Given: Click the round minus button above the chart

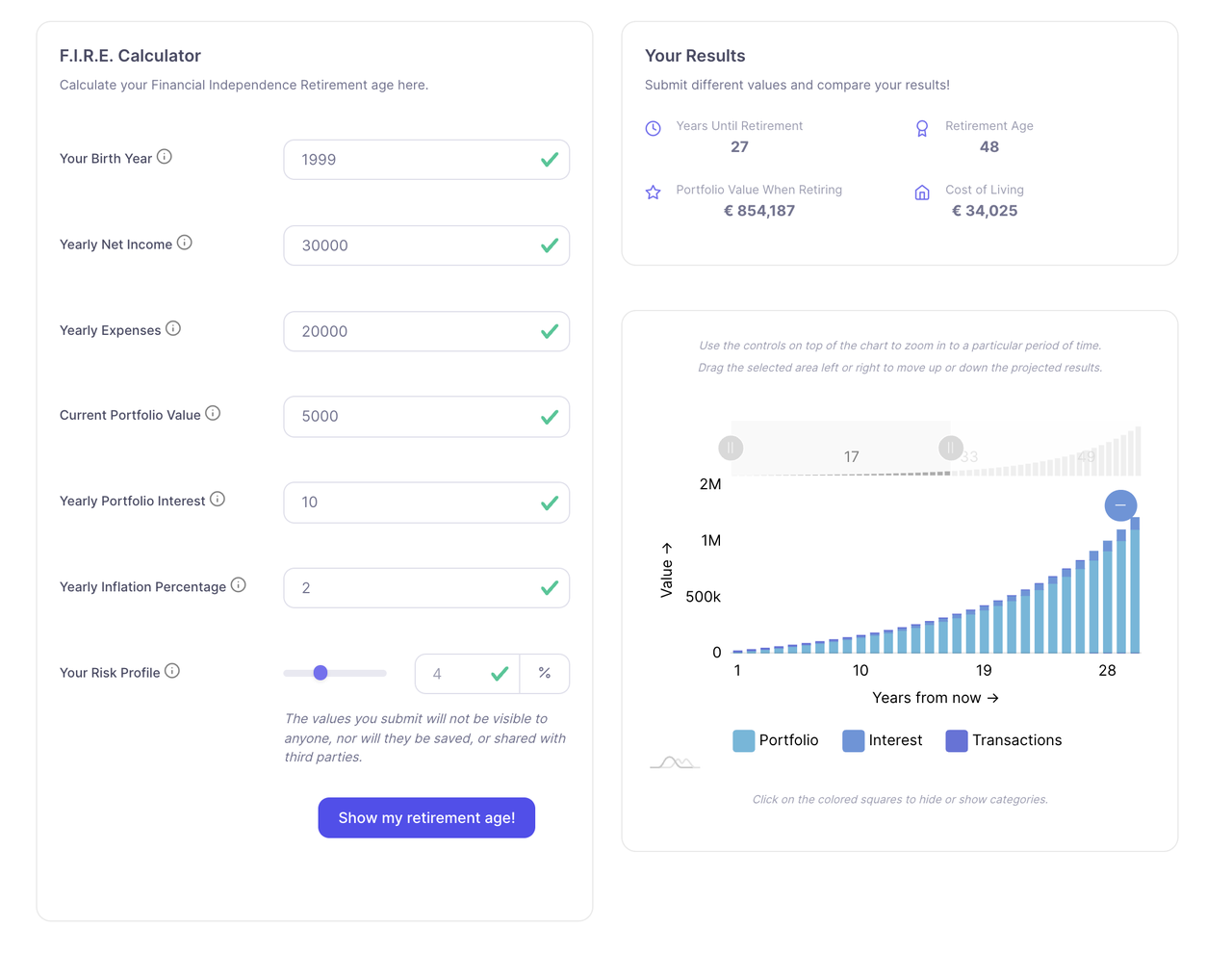Looking at the screenshot, I should pyautogui.click(x=1120, y=505).
